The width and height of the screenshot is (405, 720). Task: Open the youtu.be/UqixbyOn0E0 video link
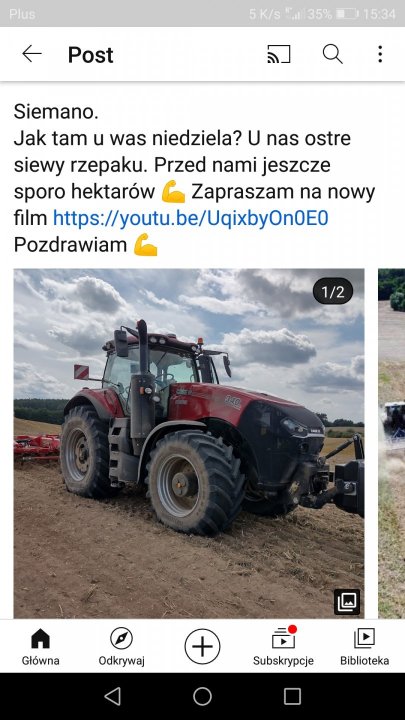pos(191,218)
